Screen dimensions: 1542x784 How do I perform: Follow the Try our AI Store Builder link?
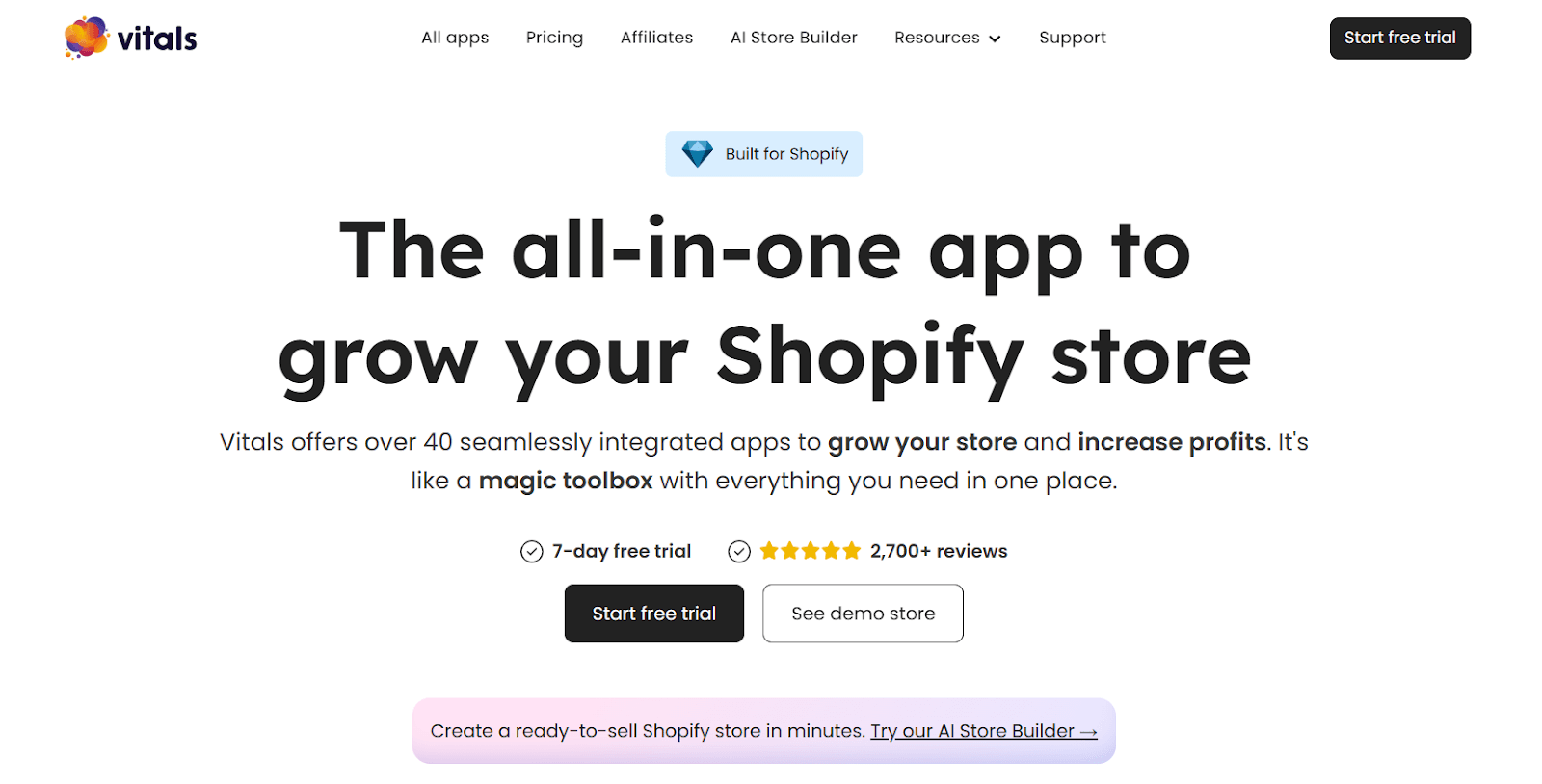coord(971,731)
